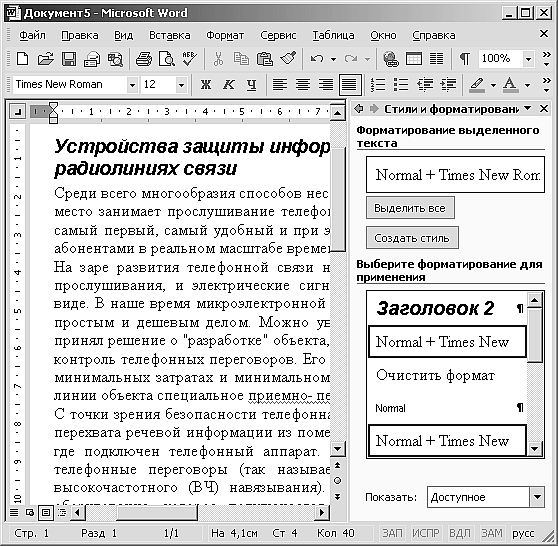
Task: Apply the font color letter A
Action: [x=510, y=85]
